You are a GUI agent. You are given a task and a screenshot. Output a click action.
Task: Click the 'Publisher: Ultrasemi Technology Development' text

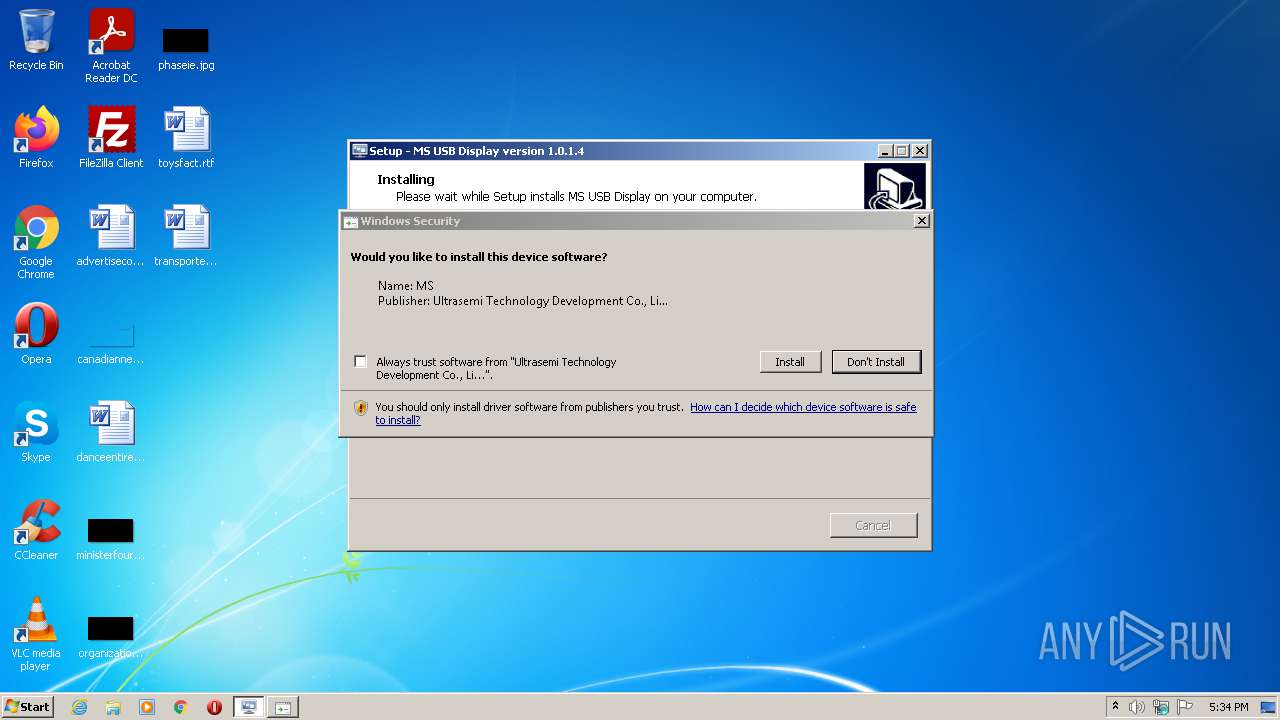(x=523, y=300)
